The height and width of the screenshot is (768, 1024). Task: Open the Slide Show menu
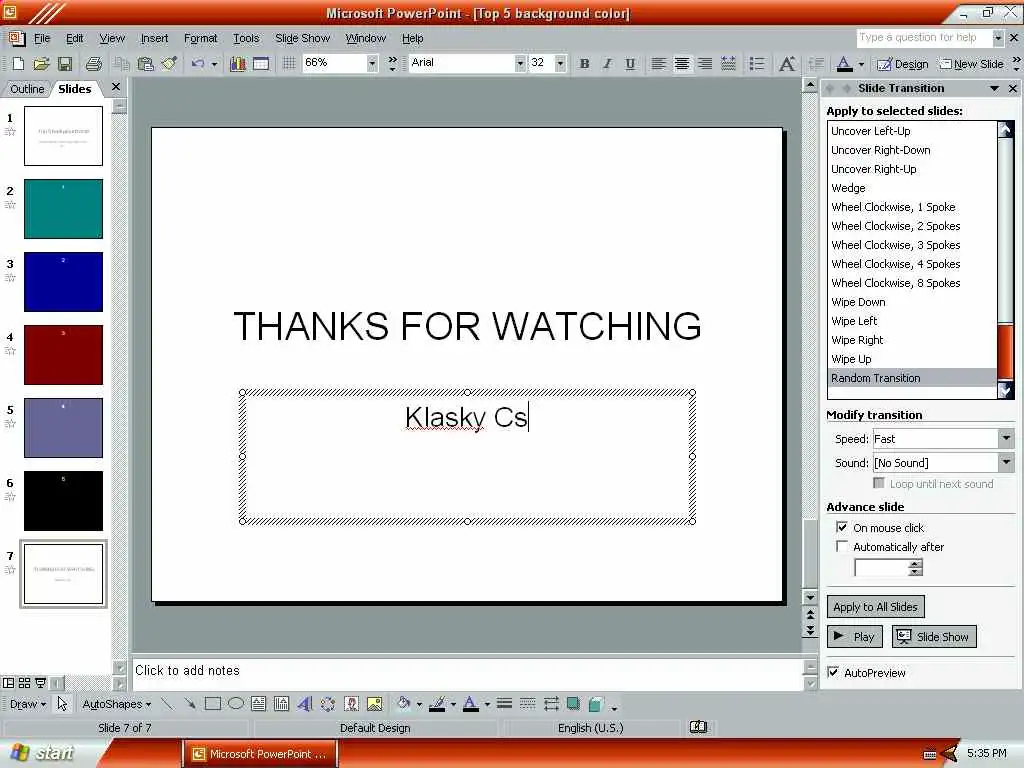coord(302,39)
